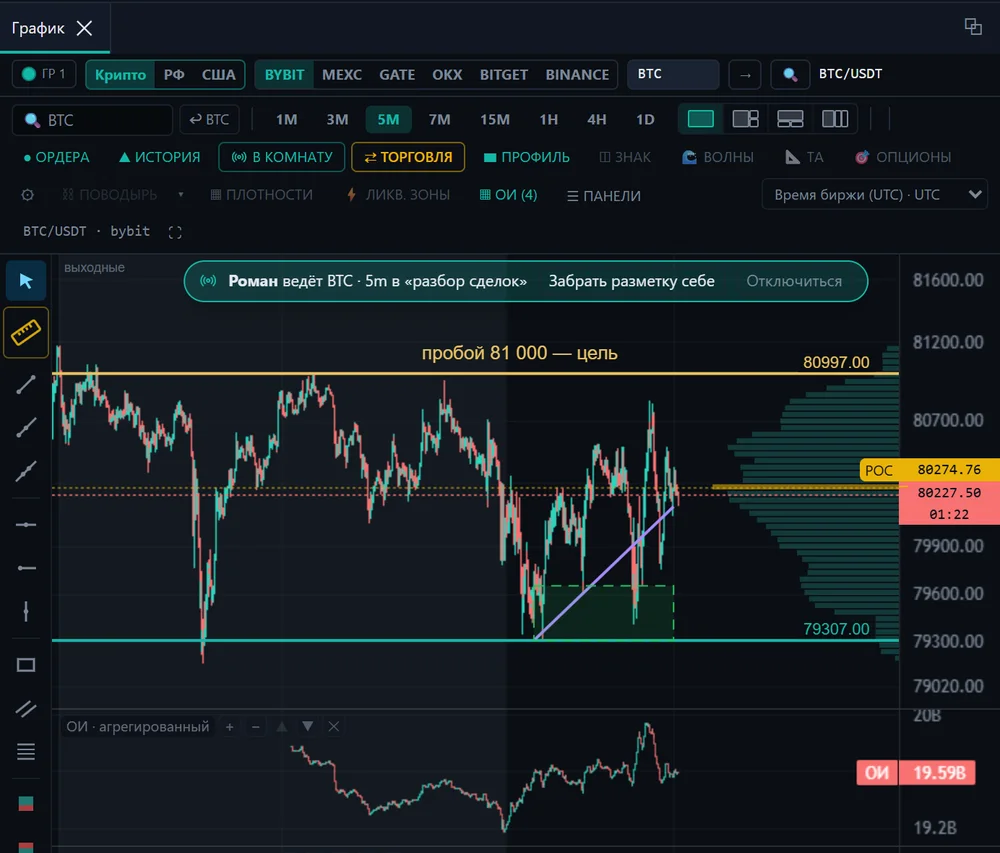Toggle the ИСТОРИЯ history overlay
Screen dimensions: 1000x853
point(159,157)
